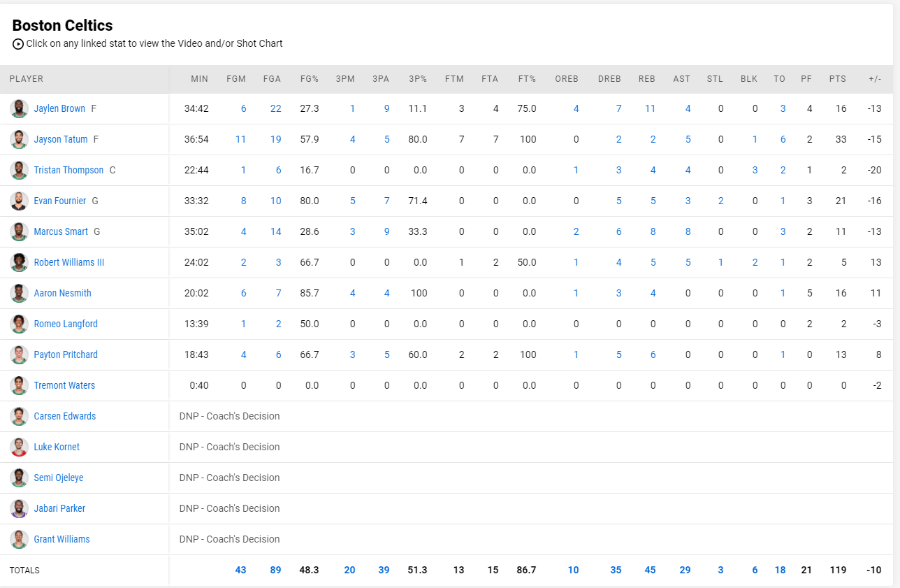Open Semi Ojeleye's player page
The width and height of the screenshot is (900, 588).
coord(58,478)
